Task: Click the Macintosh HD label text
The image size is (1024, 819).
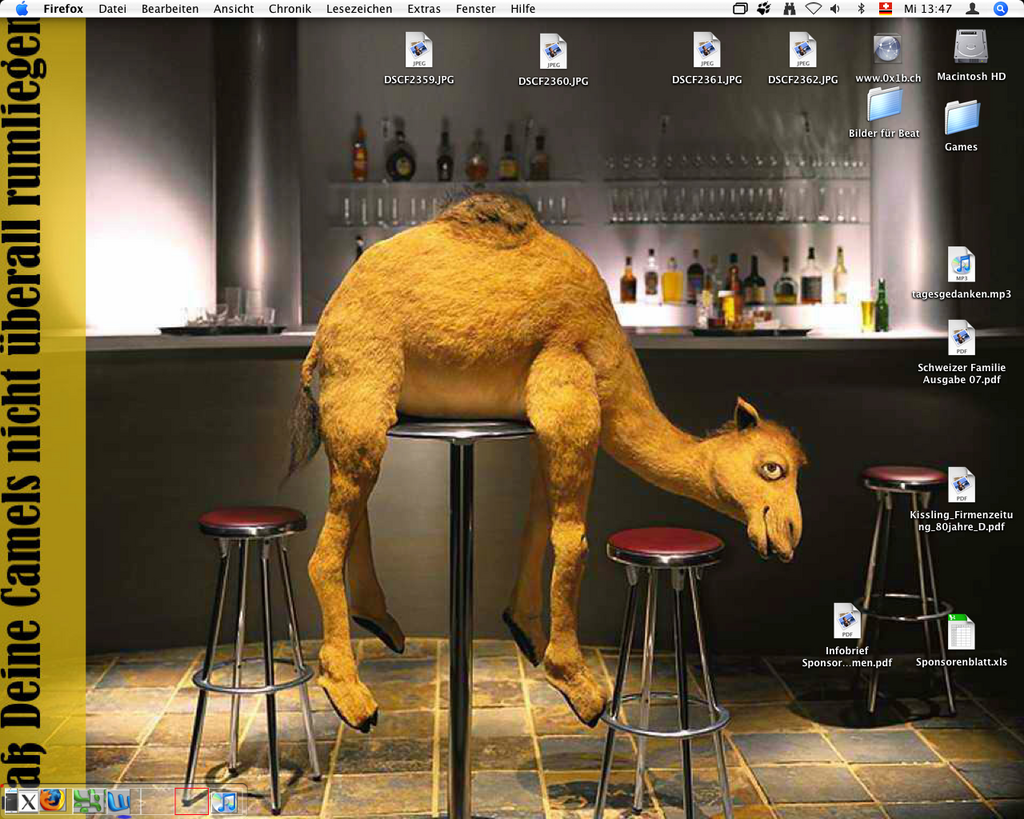Action: pos(971,76)
